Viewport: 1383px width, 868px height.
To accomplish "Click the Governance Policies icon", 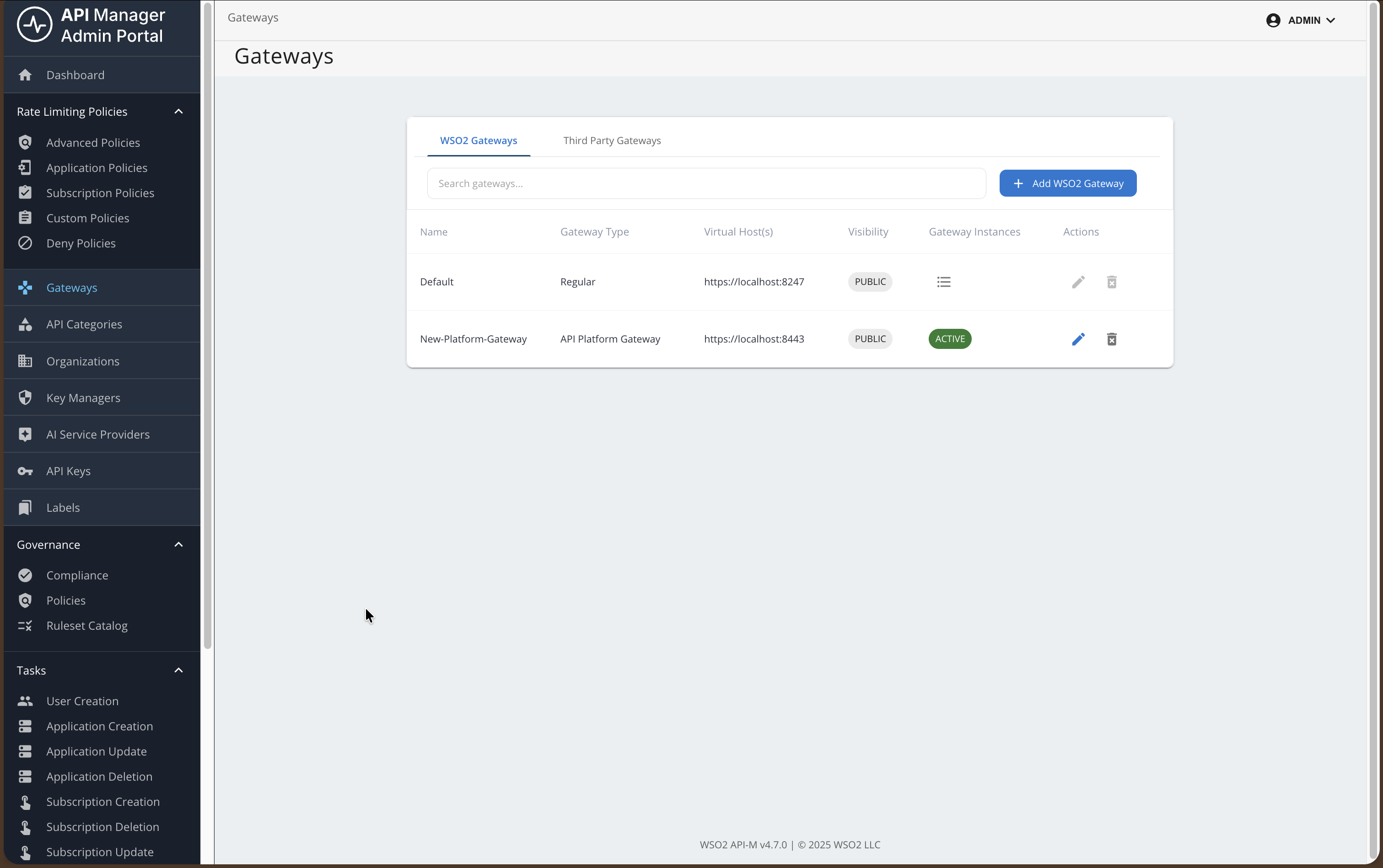I will [x=25, y=600].
